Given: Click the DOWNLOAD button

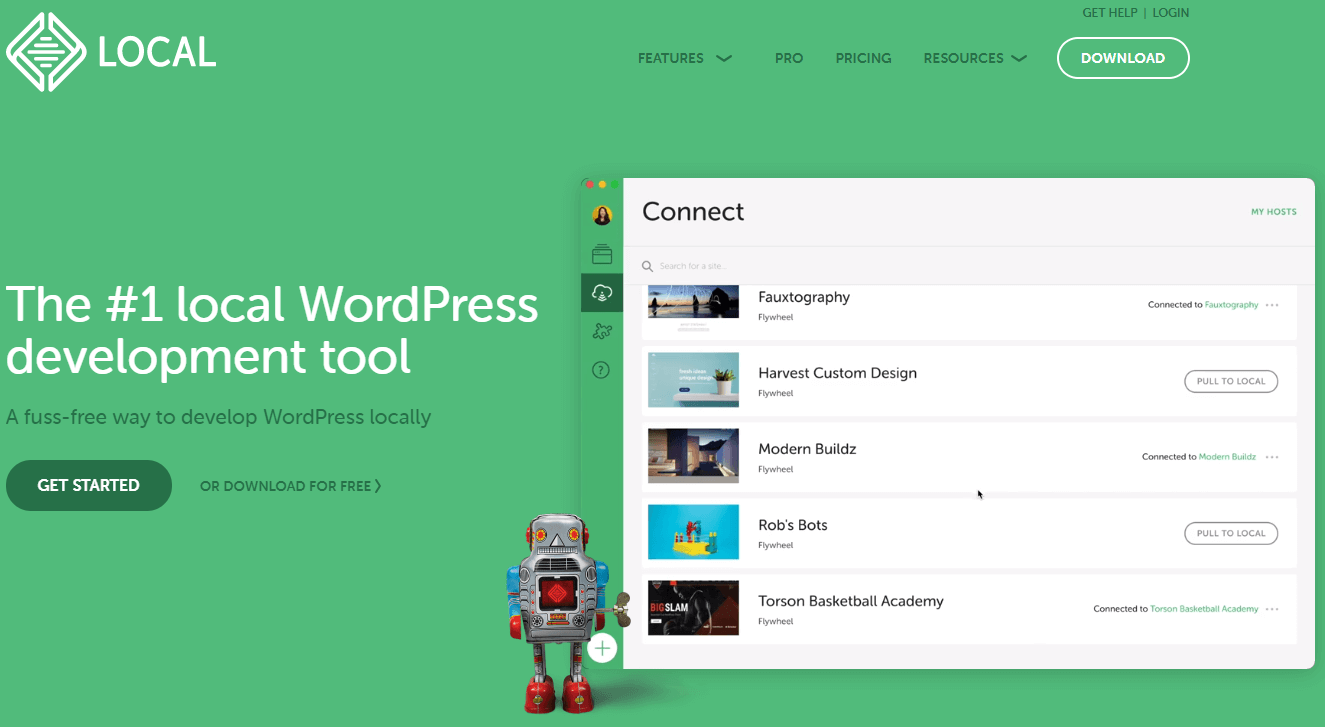Looking at the screenshot, I should click(1122, 58).
